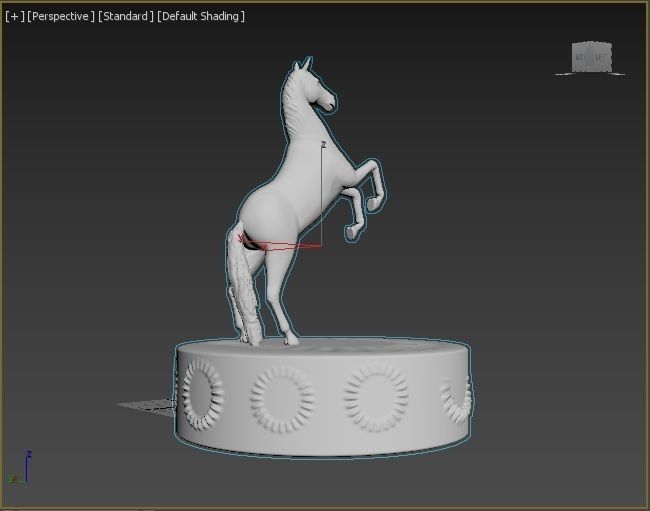Viewport: 650px width, 511px height.
Task: Open the Standard viewport menu
Action: pyautogui.click(x=126, y=16)
